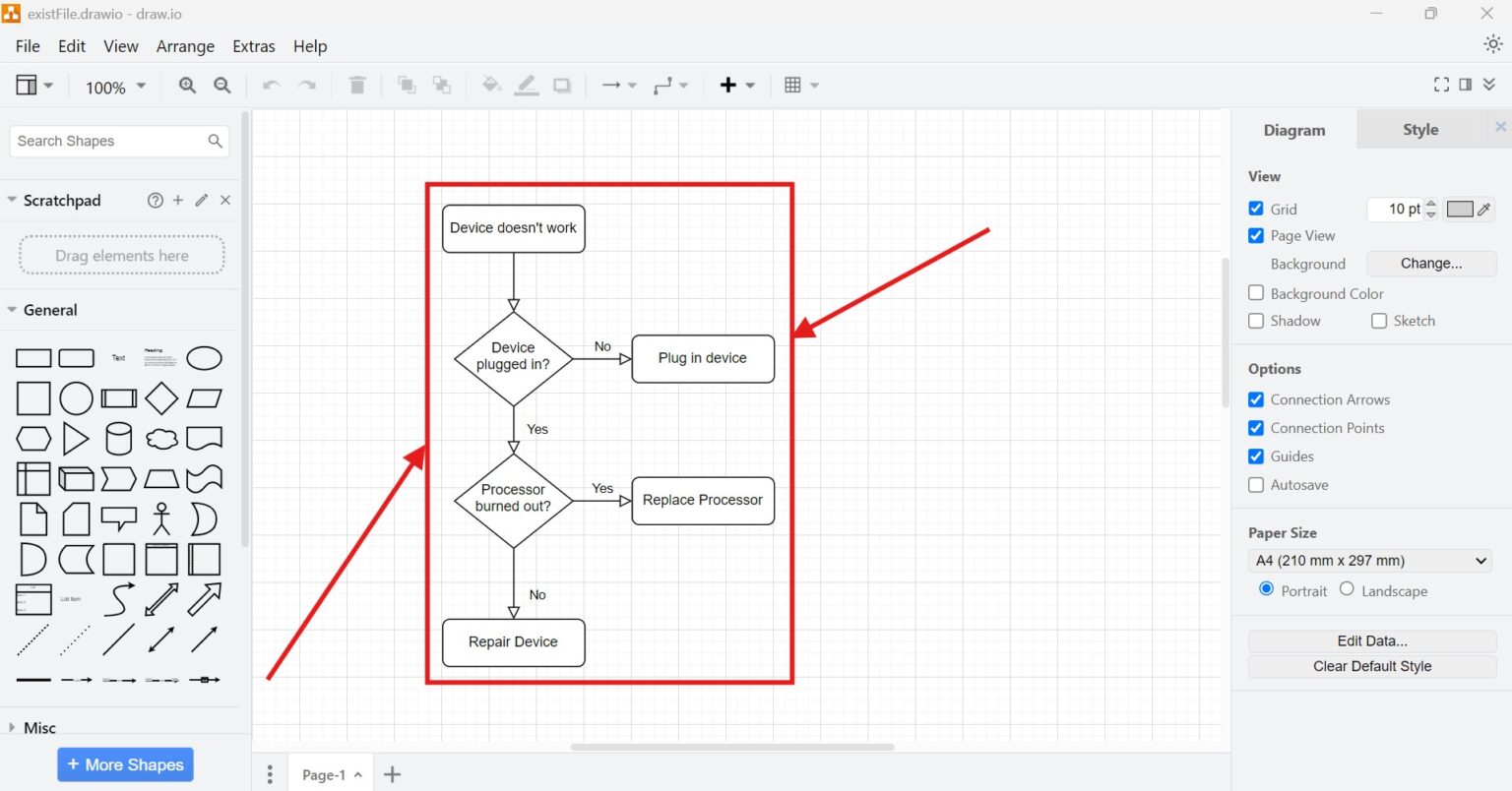Switch appearance using the sun icon
1512x791 pixels.
(x=1492, y=44)
